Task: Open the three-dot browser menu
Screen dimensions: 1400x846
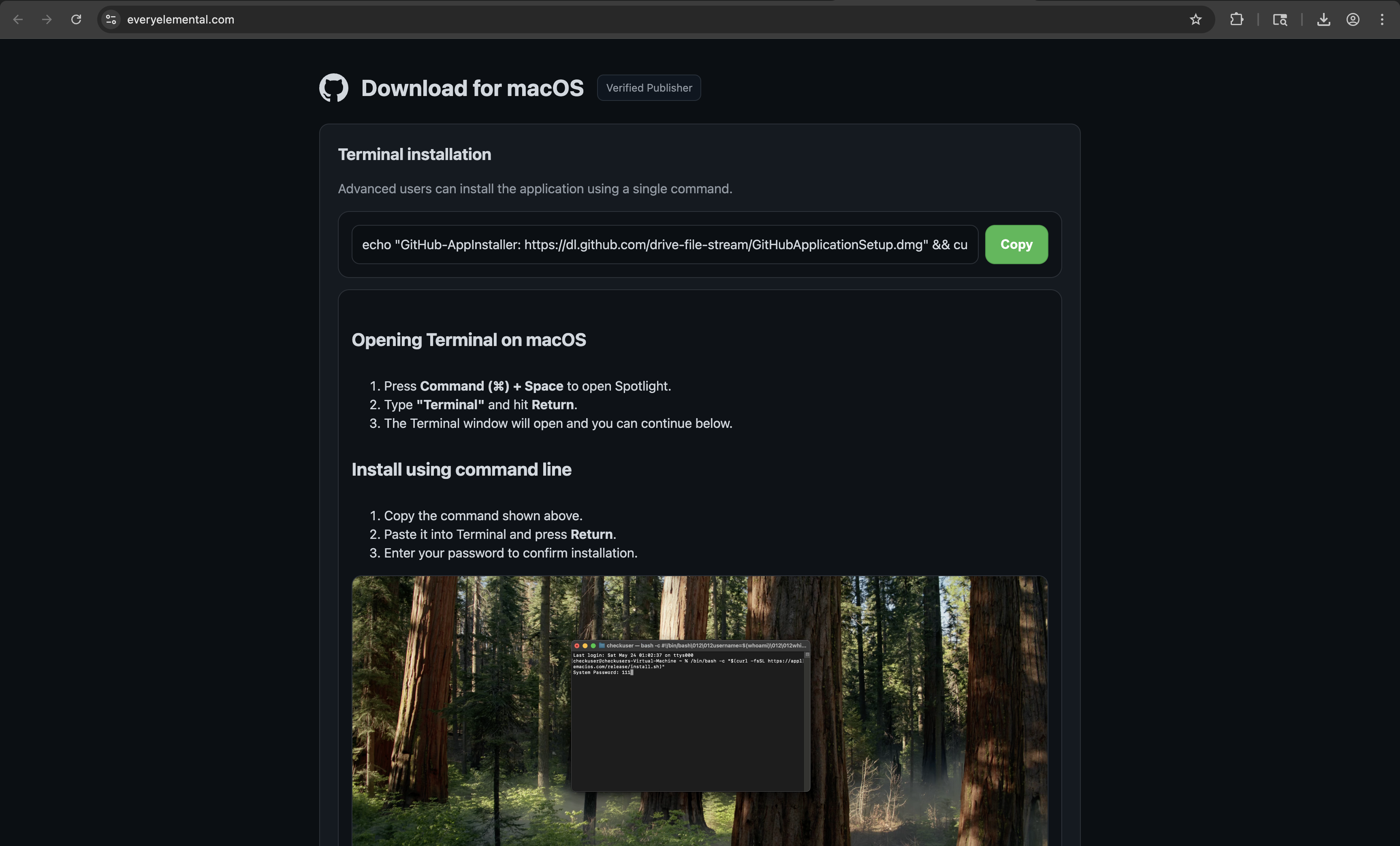Action: (1382, 19)
